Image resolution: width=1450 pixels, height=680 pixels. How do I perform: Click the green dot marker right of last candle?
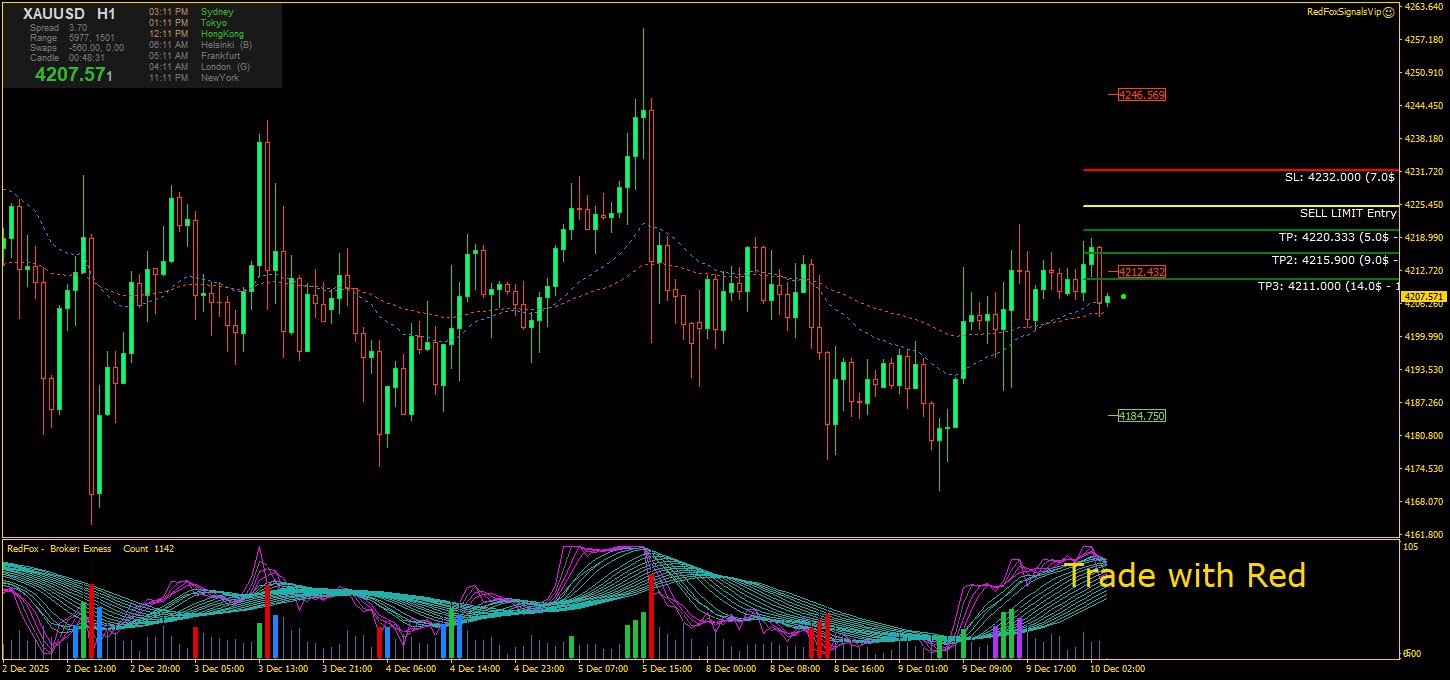pos(1124,296)
